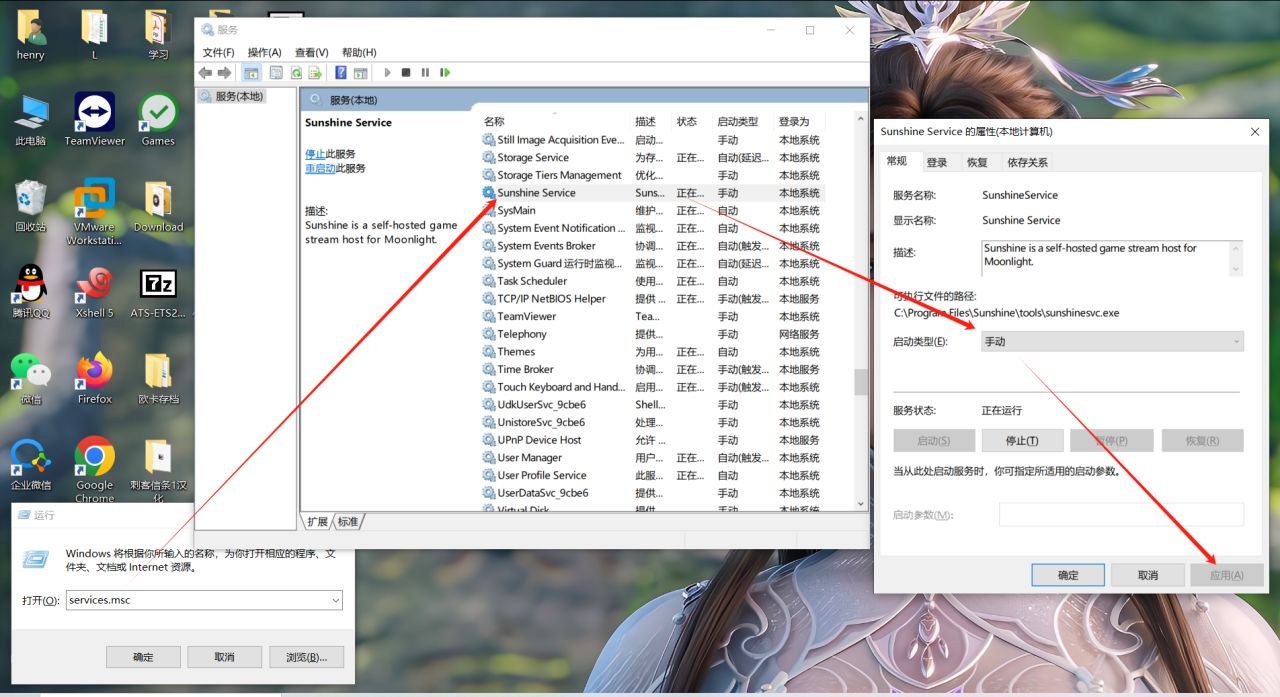Viewport: 1280px width, 697px height.
Task: Switch to the 登录 tab in properties dialog
Action: [936, 162]
